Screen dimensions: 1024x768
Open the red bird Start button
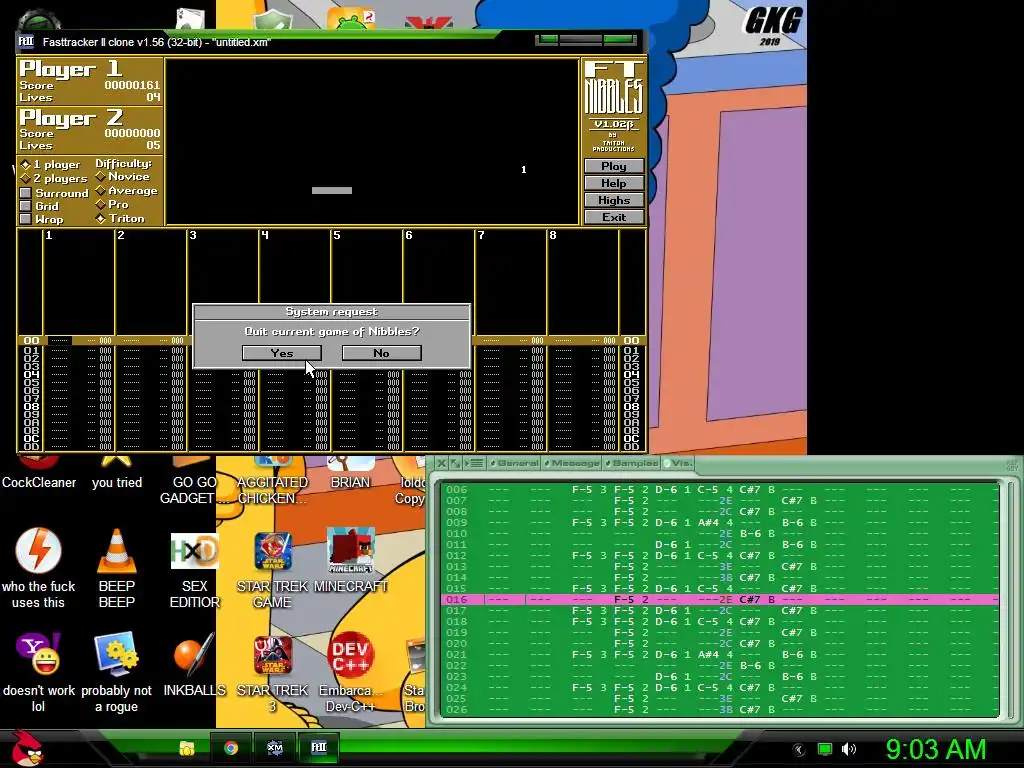(x=26, y=748)
